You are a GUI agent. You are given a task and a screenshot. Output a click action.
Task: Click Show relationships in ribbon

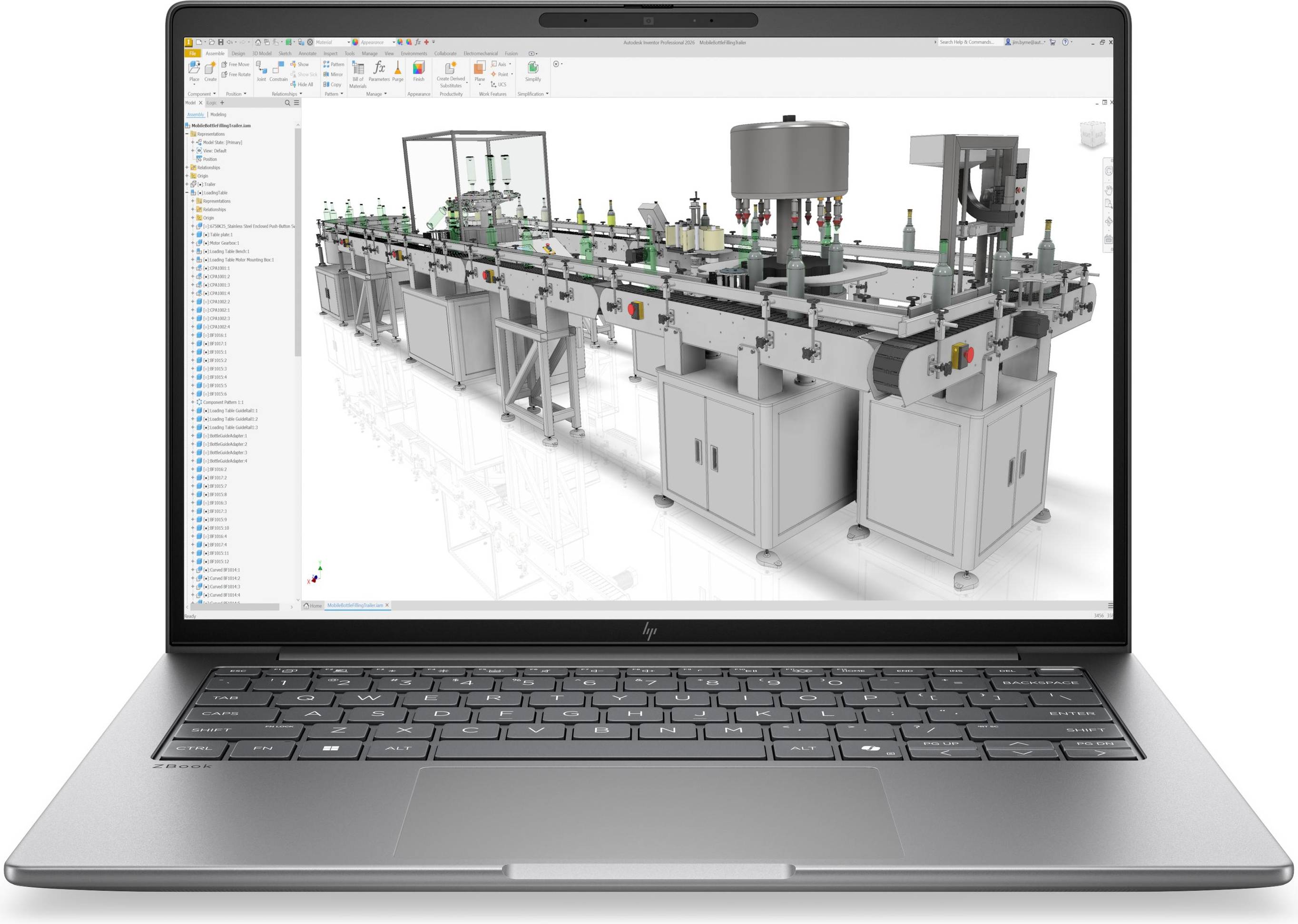(299, 64)
